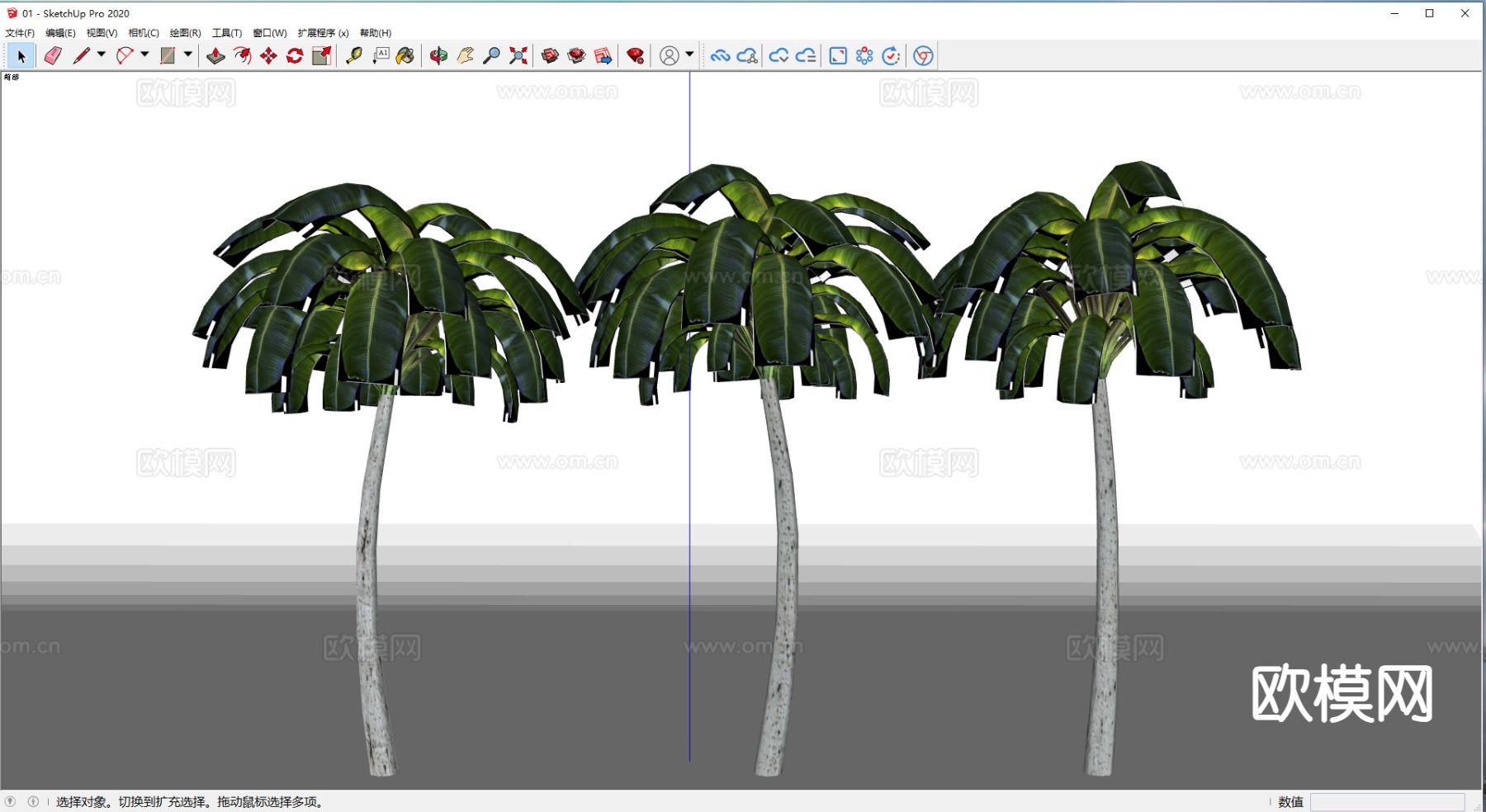Image resolution: width=1486 pixels, height=812 pixels.
Task: Click the 数值 measurements input box
Action: tap(1387, 802)
